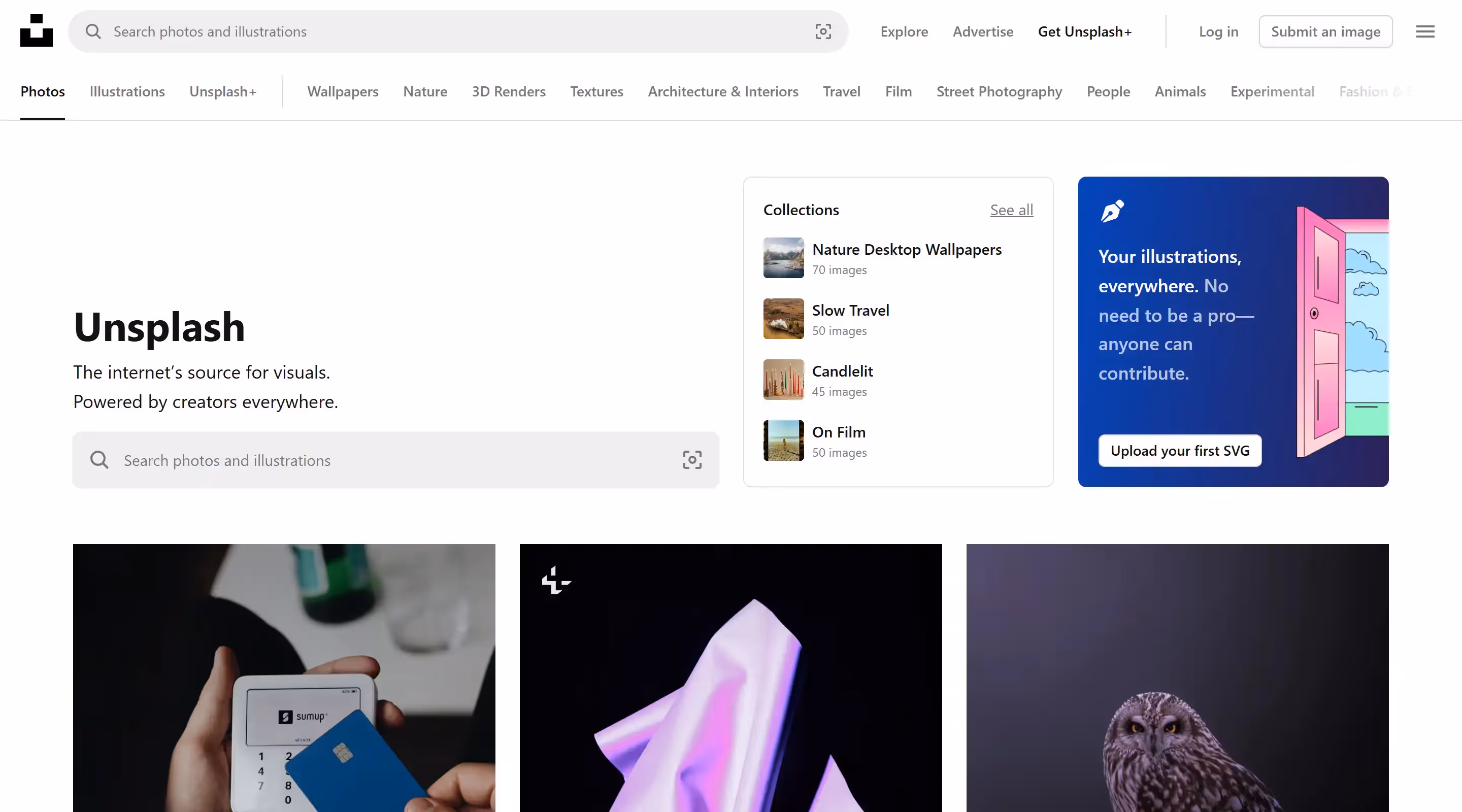Click the magnifier icon in top search bar
1462x812 pixels.
pyautogui.click(x=93, y=32)
